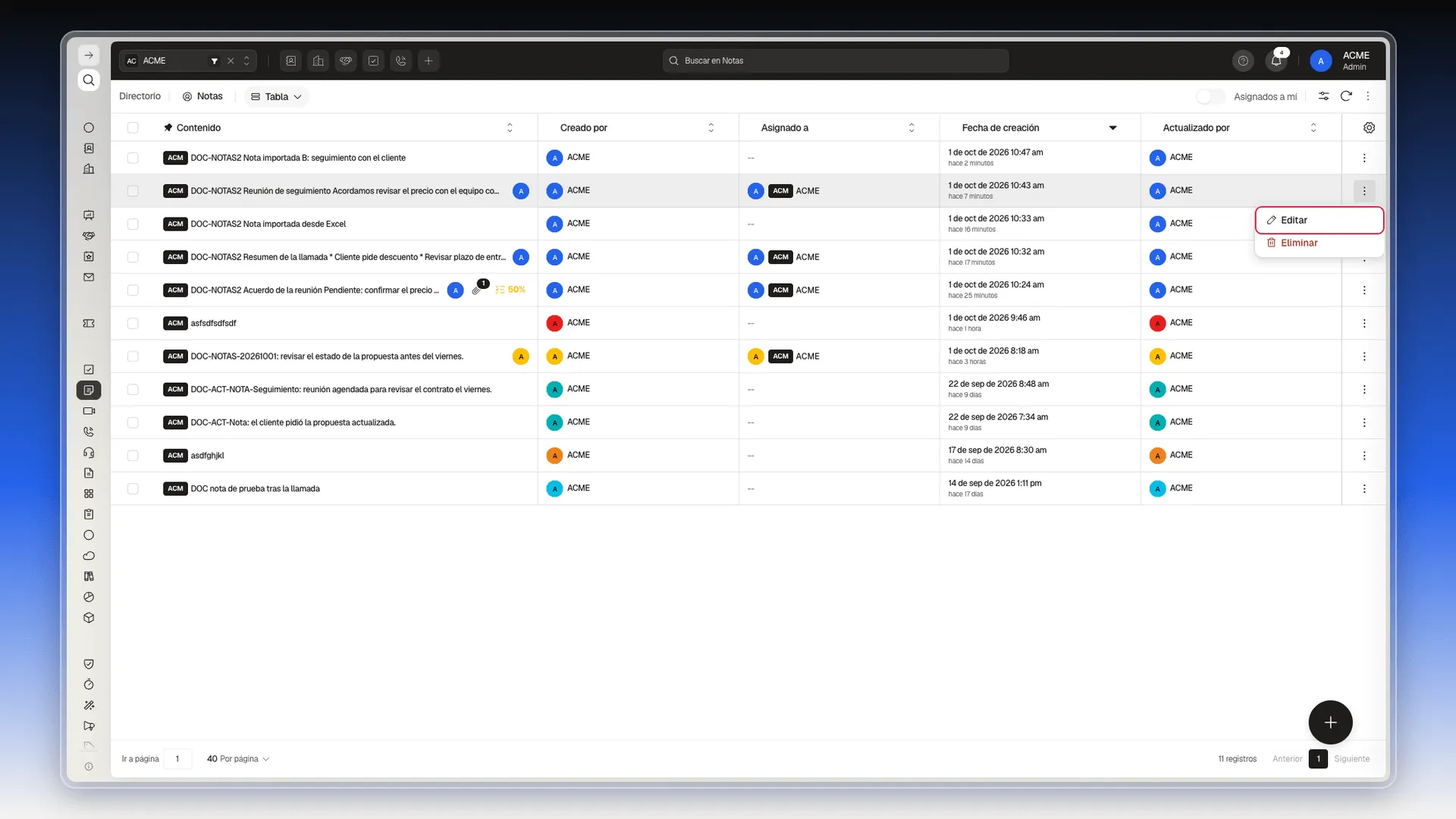
Task: Open the mail envelope icon in sidebar
Action: tap(89, 278)
